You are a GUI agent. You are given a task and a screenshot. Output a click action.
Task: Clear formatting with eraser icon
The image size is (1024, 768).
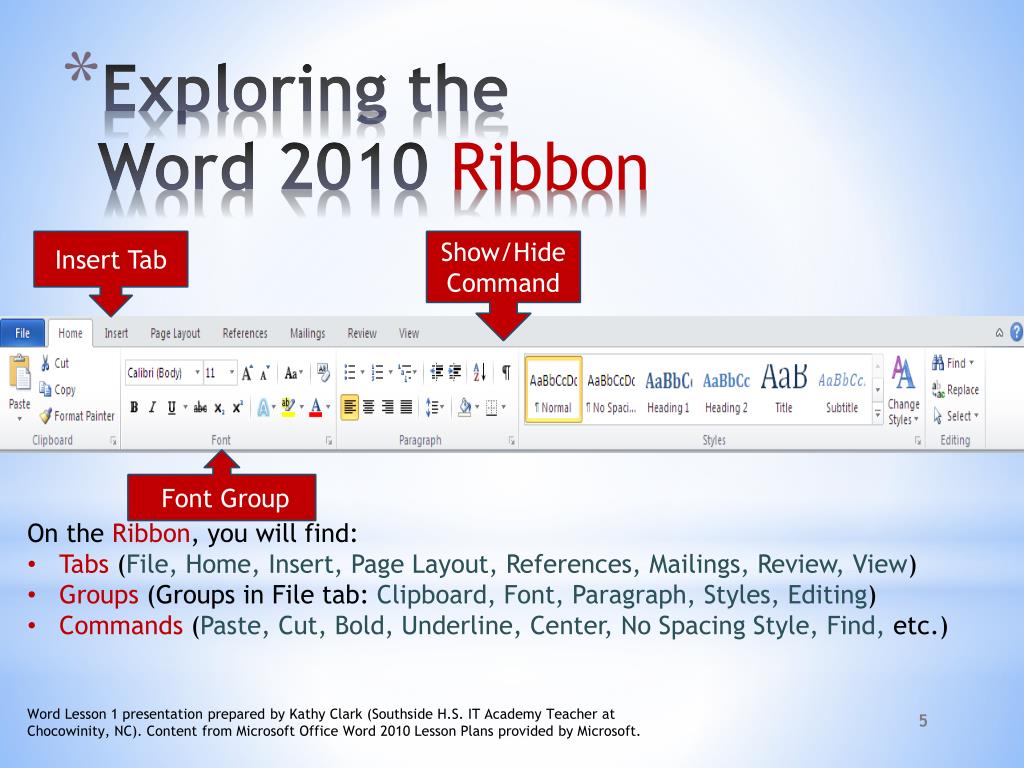point(323,372)
